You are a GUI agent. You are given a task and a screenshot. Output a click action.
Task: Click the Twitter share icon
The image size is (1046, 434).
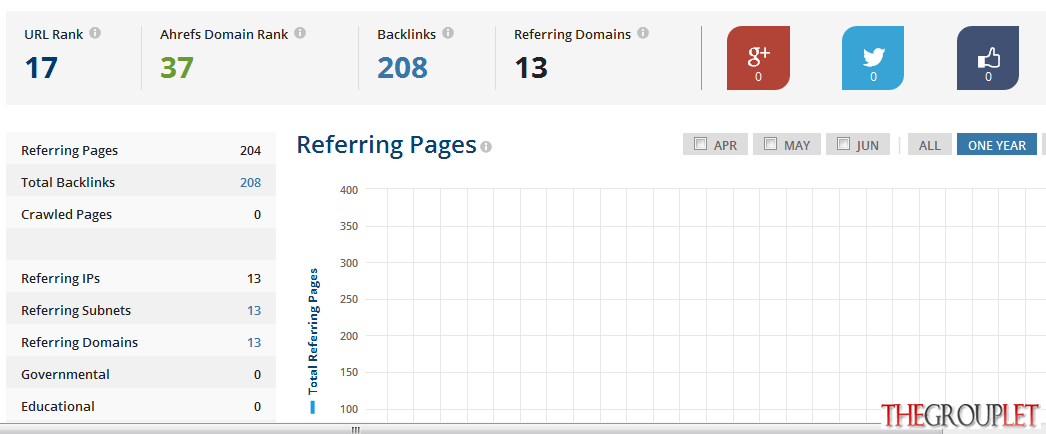click(x=873, y=58)
